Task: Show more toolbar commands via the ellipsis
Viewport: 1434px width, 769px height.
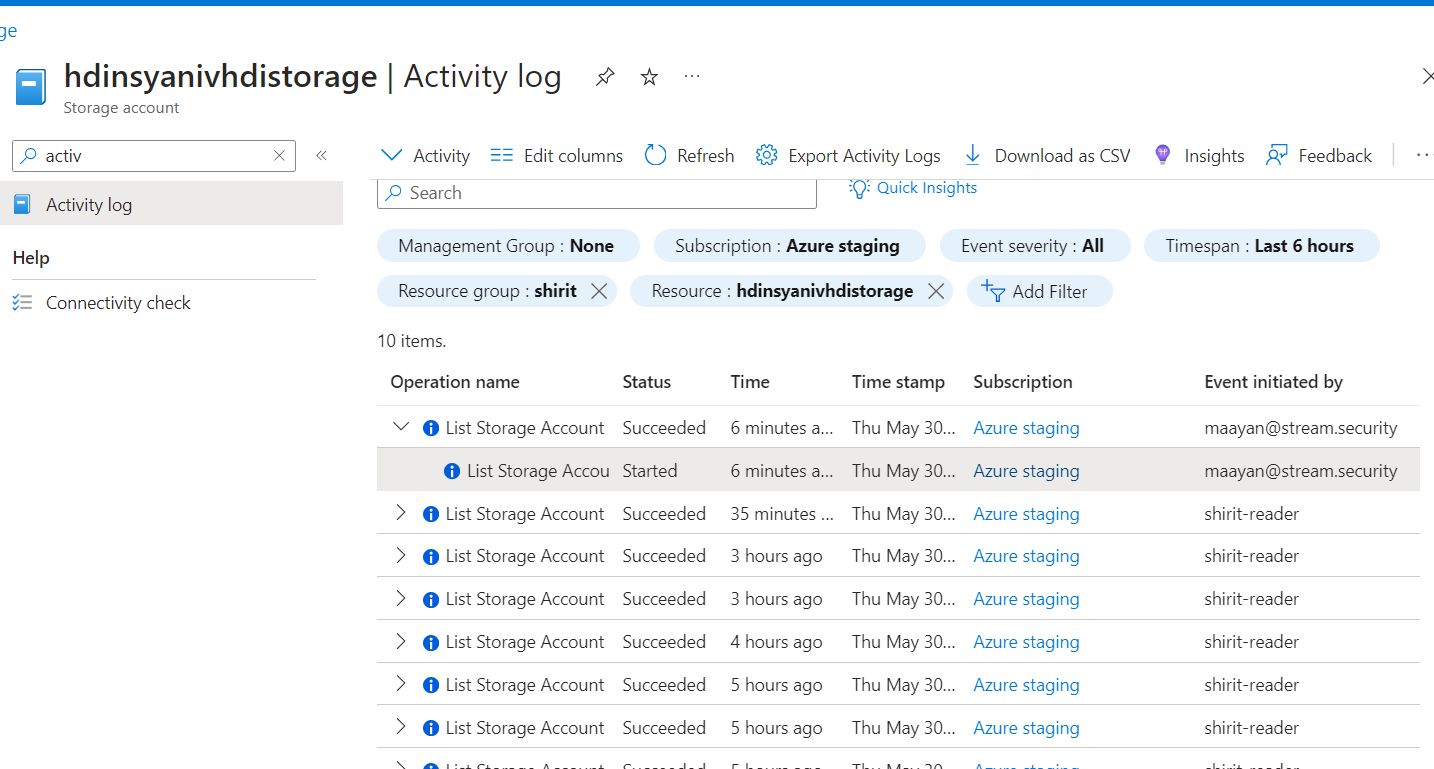Action: [x=1425, y=155]
